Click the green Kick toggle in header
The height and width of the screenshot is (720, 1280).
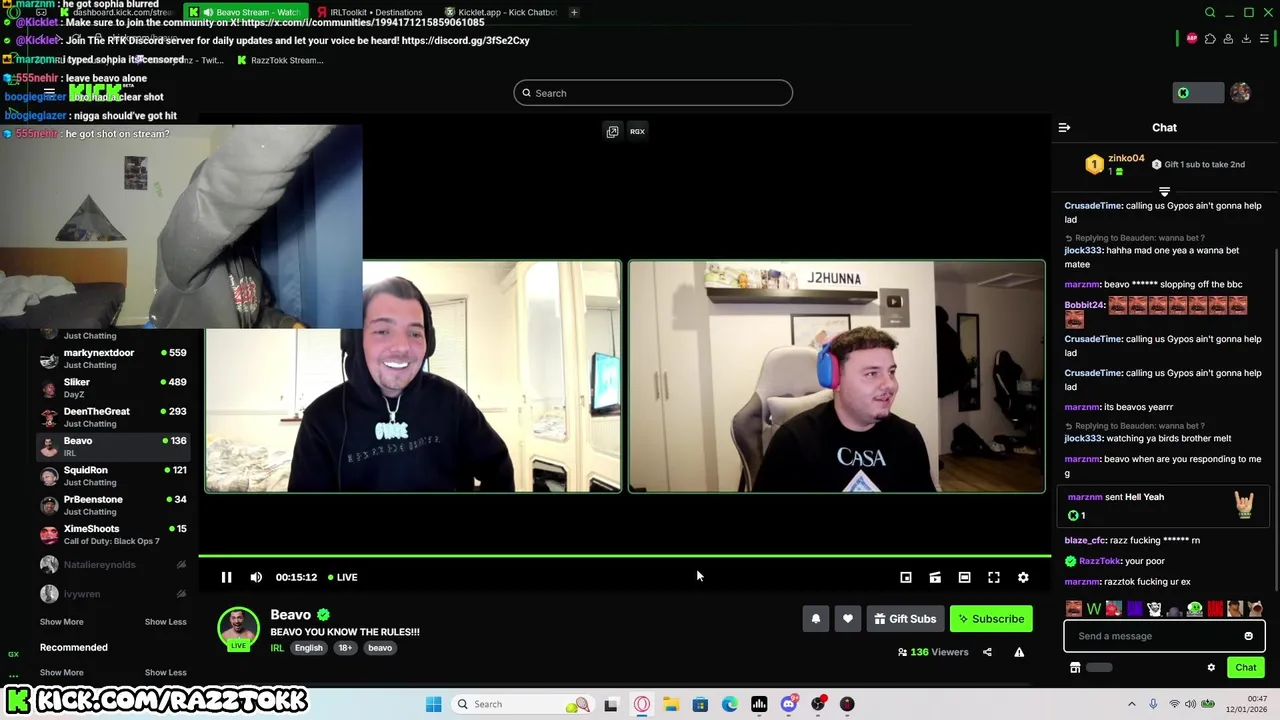[1198, 93]
